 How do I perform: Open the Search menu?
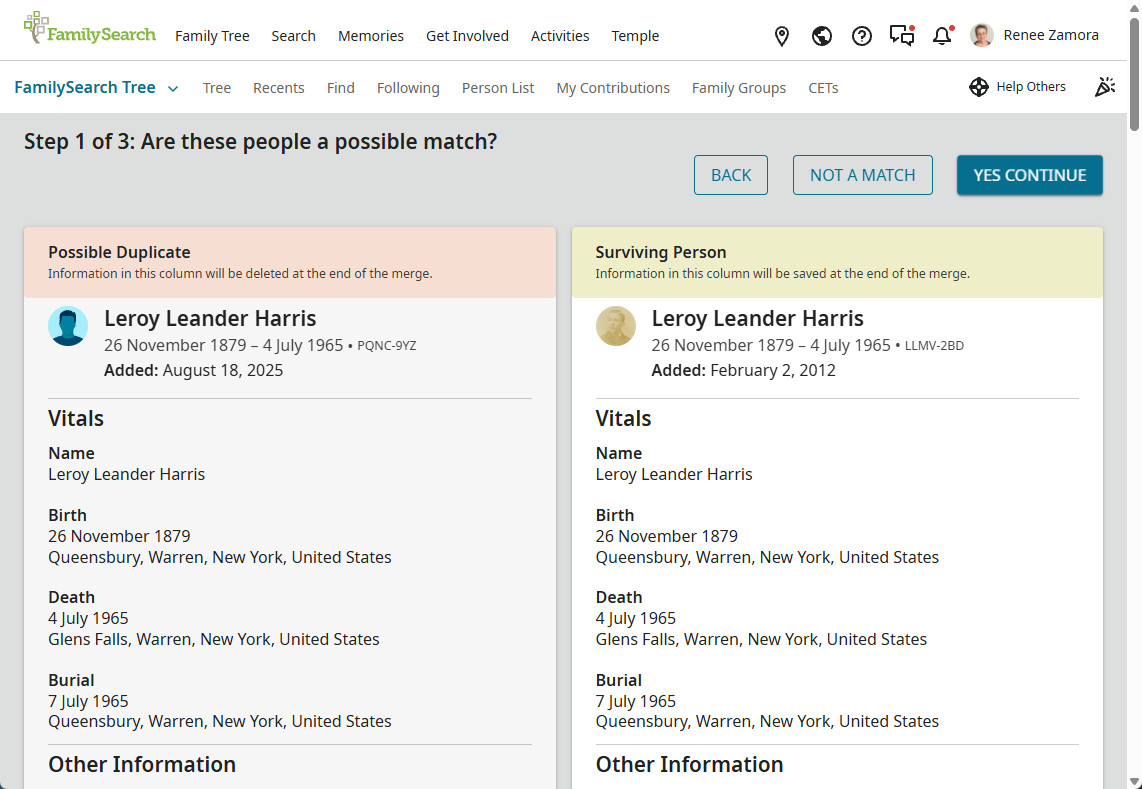tap(294, 36)
